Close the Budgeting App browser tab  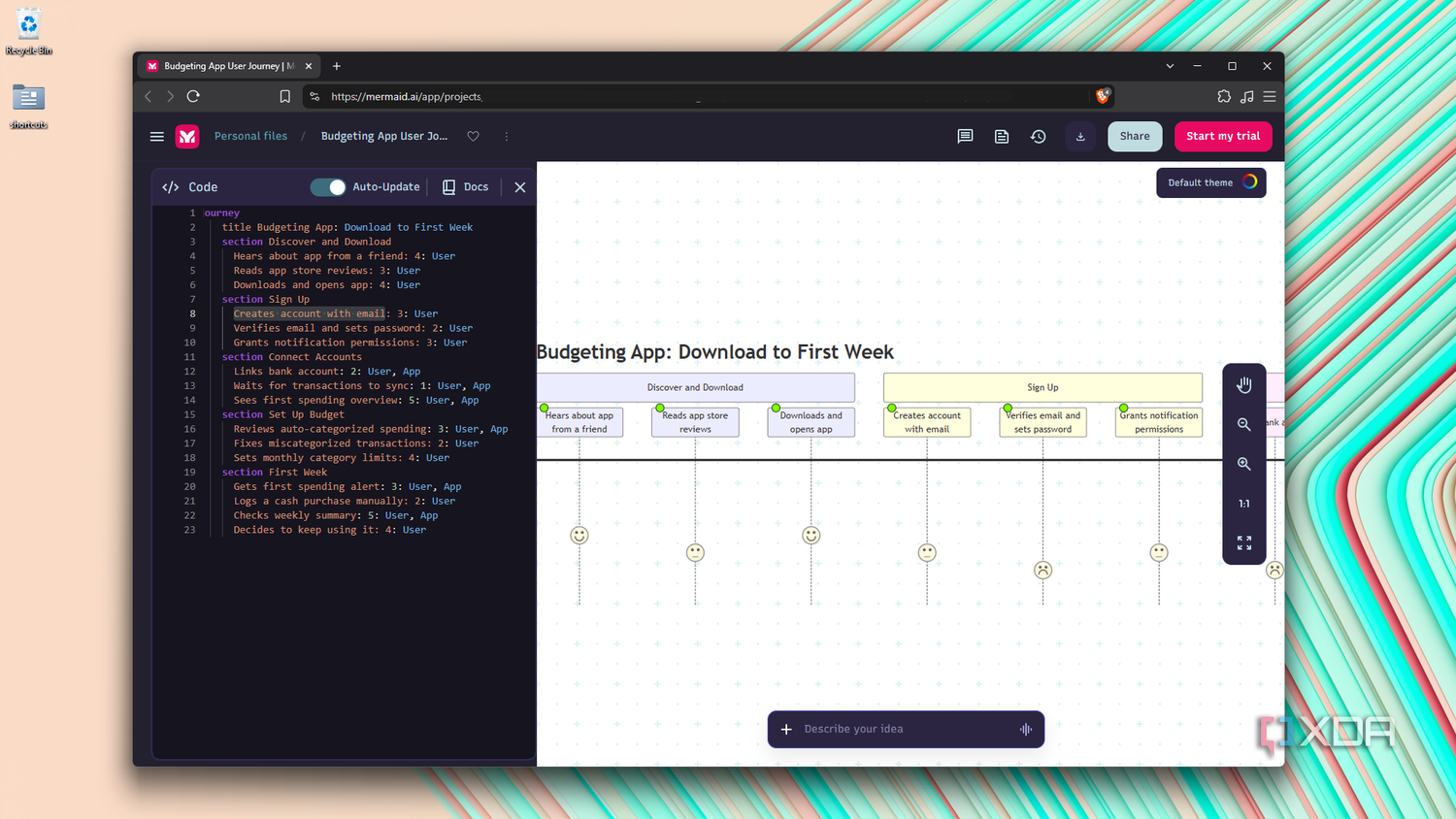point(309,66)
